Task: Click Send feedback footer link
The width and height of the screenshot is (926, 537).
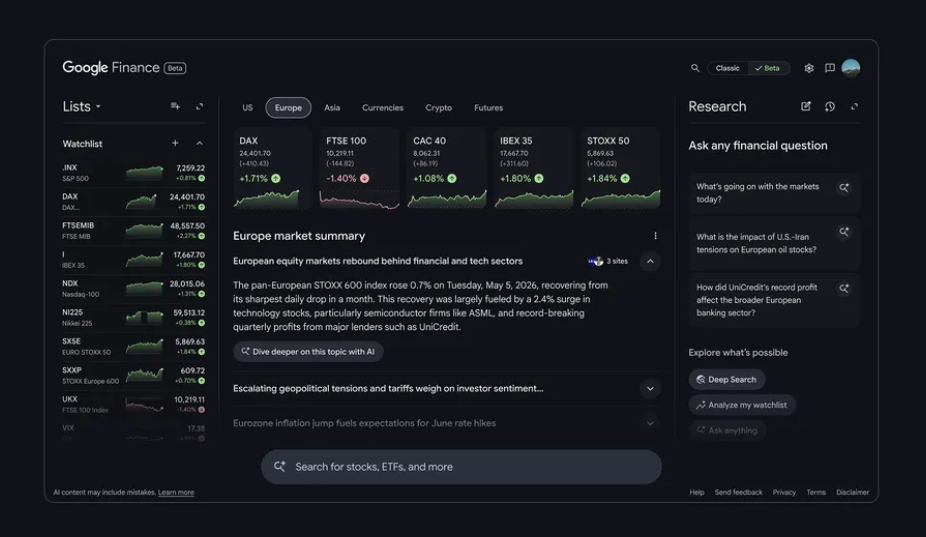Action: point(738,493)
